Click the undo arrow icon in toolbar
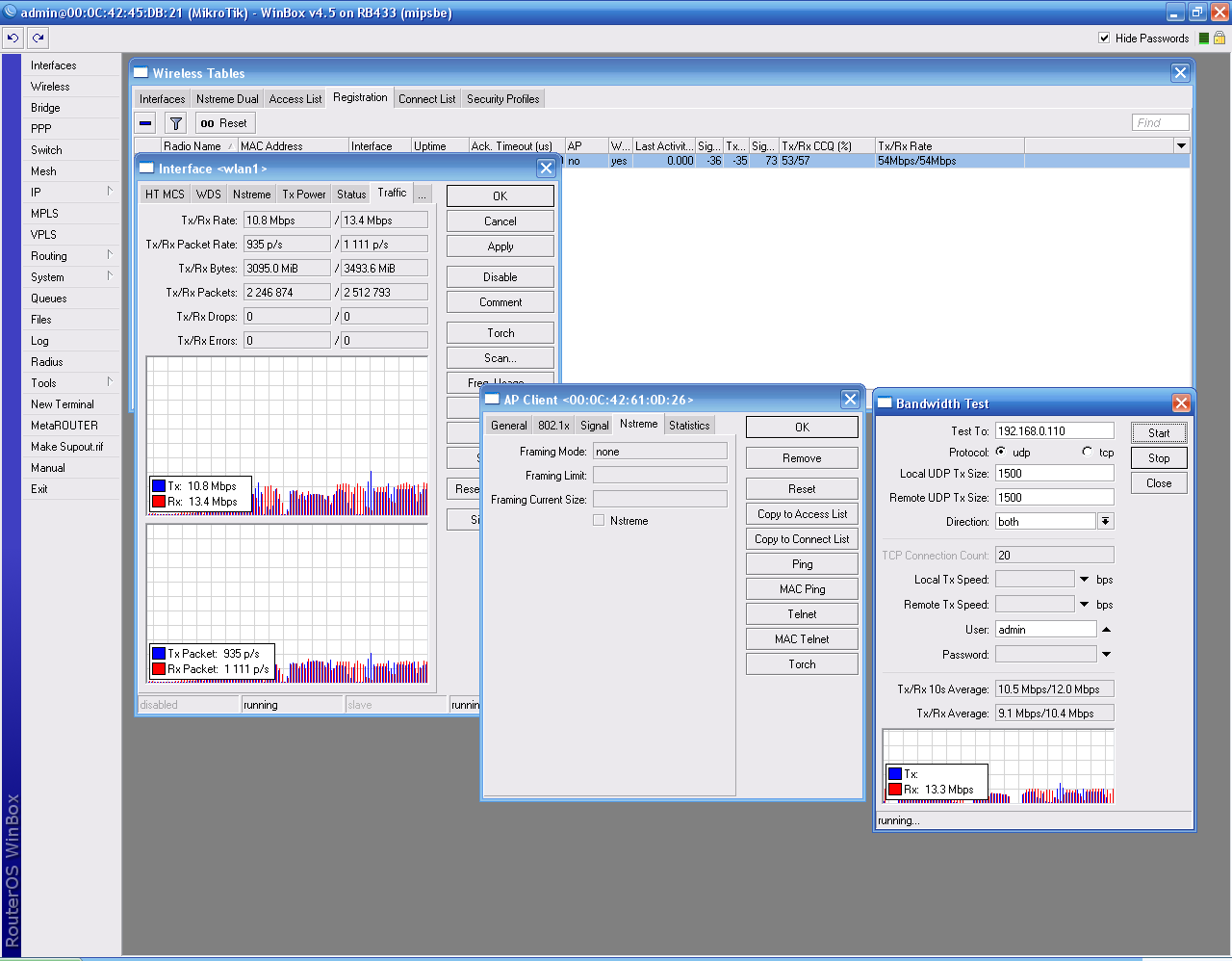 coord(13,39)
